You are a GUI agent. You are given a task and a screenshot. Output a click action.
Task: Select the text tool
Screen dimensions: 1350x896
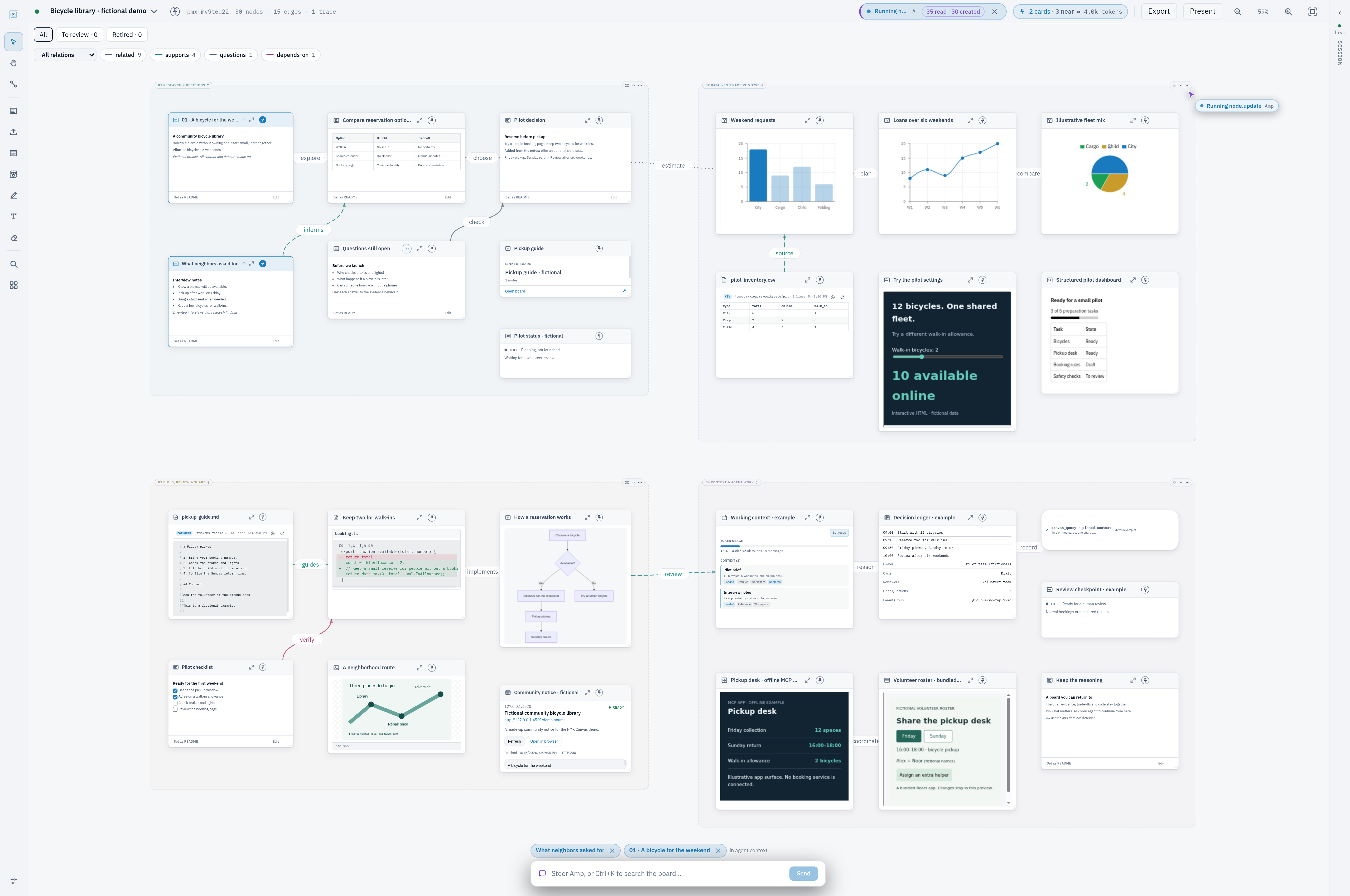click(x=14, y=217)
